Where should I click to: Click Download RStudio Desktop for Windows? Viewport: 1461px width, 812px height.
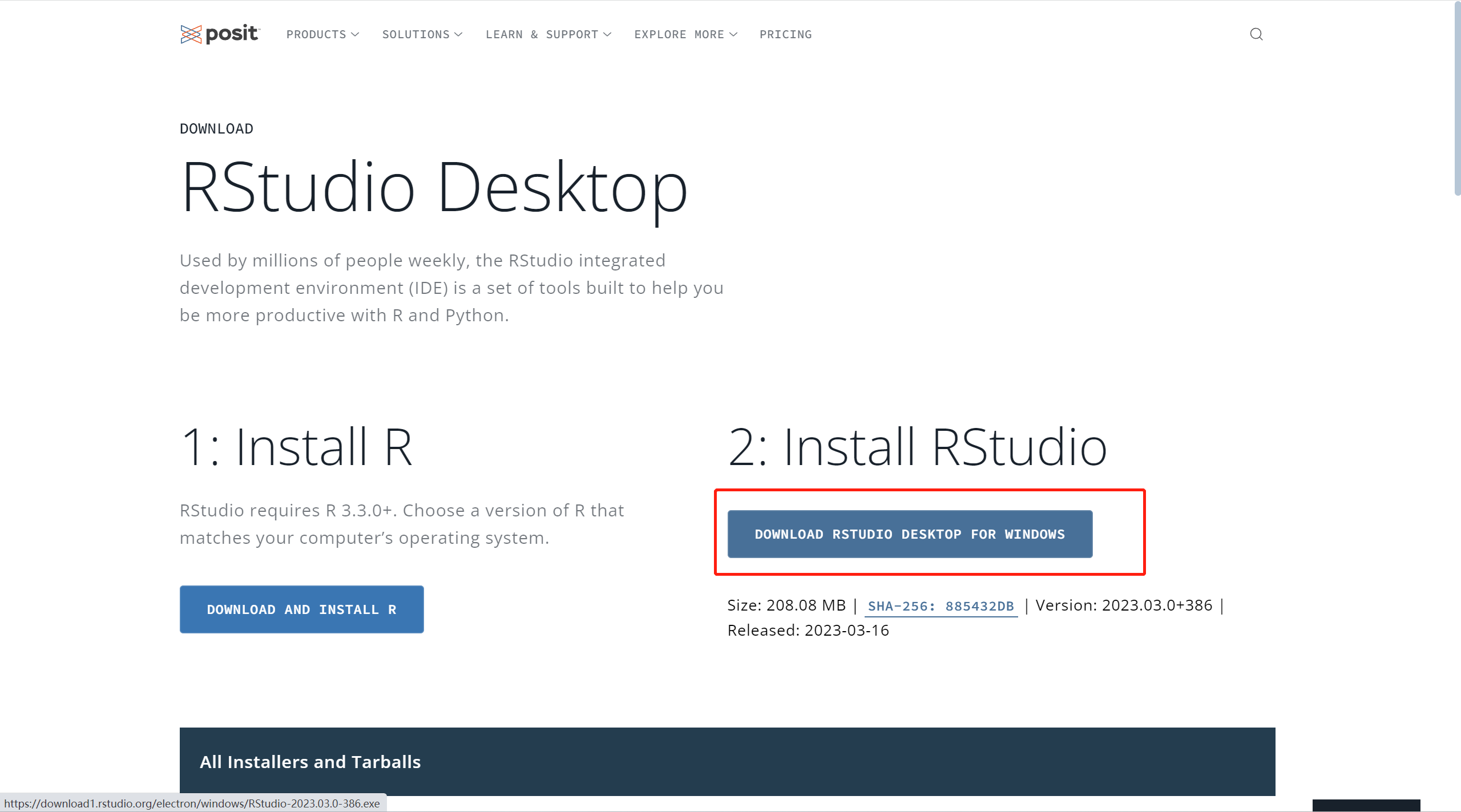tap(910, 534)
